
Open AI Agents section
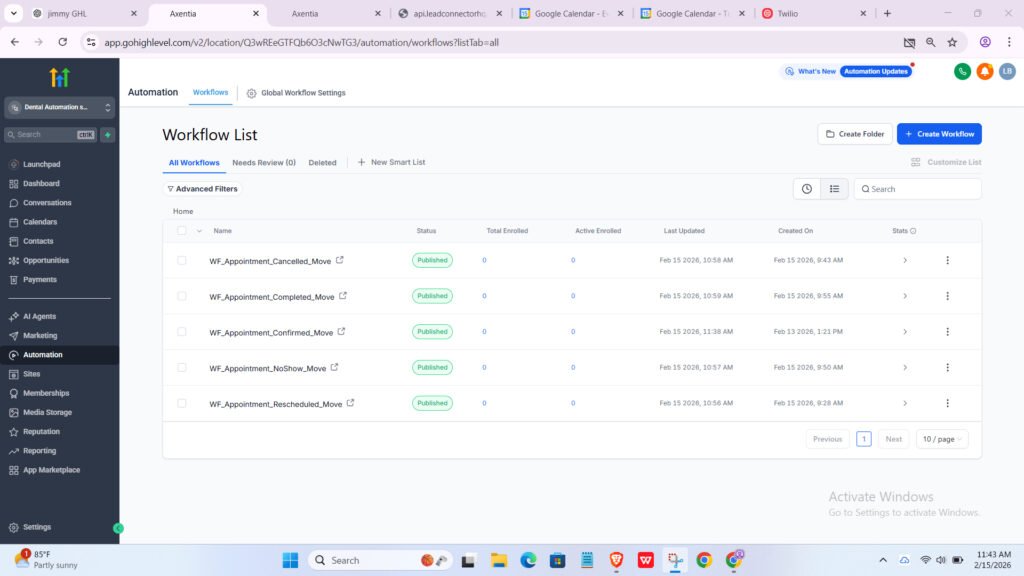pyautogui.click(x=39, y=316)
